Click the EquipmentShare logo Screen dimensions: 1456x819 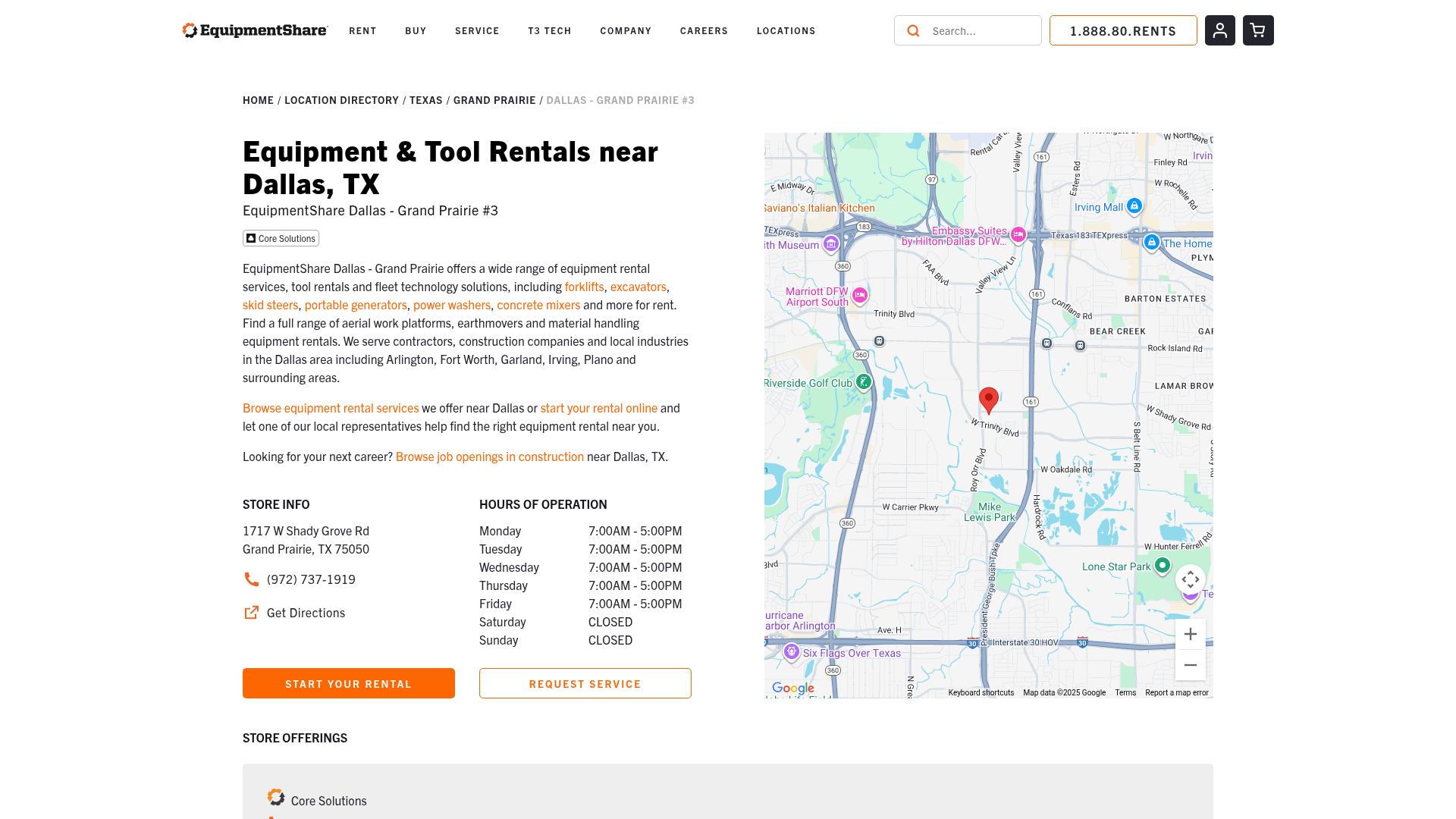pyautogui.click(x=255, y=30)
